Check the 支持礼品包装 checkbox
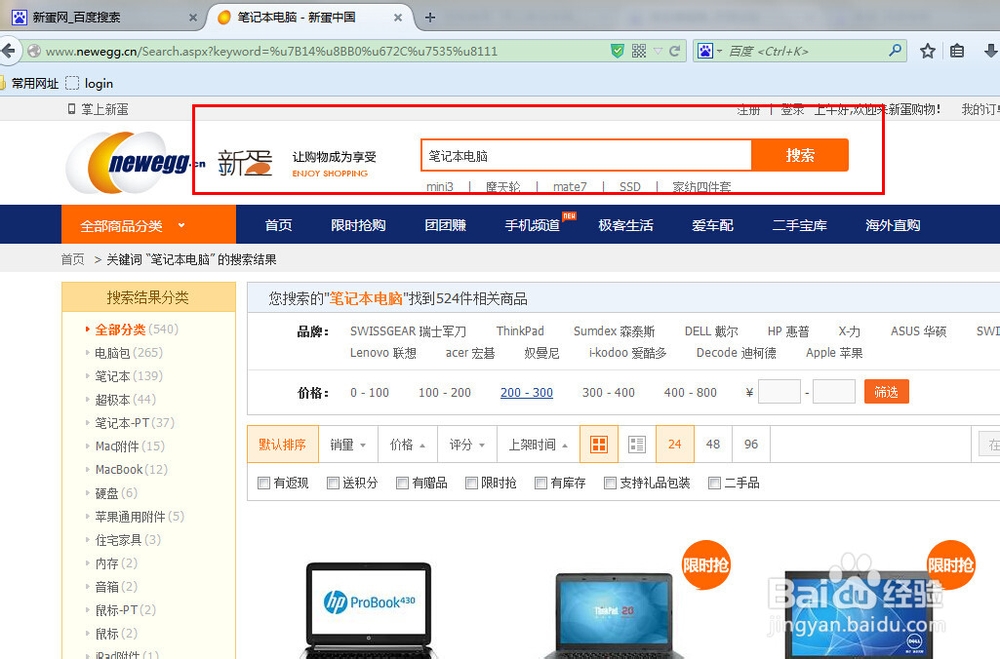This screenshot has width=1000, height=659. (x=610, y=483)
